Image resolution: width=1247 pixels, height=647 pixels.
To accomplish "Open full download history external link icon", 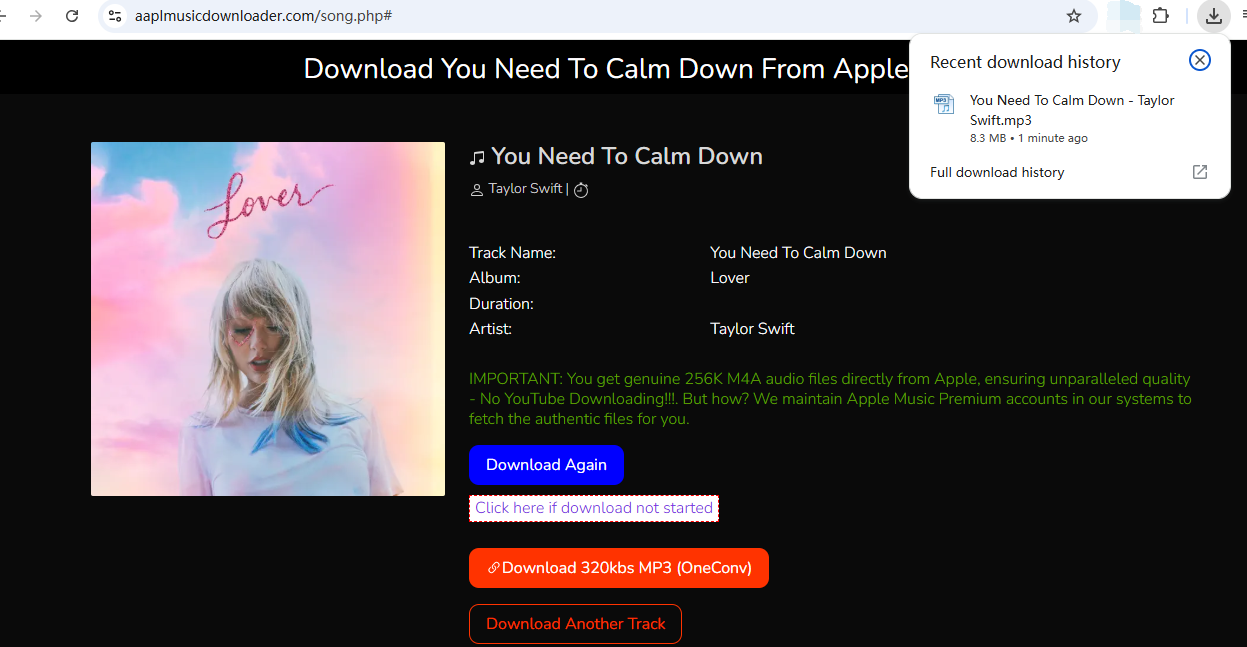I will (1200, 172).
